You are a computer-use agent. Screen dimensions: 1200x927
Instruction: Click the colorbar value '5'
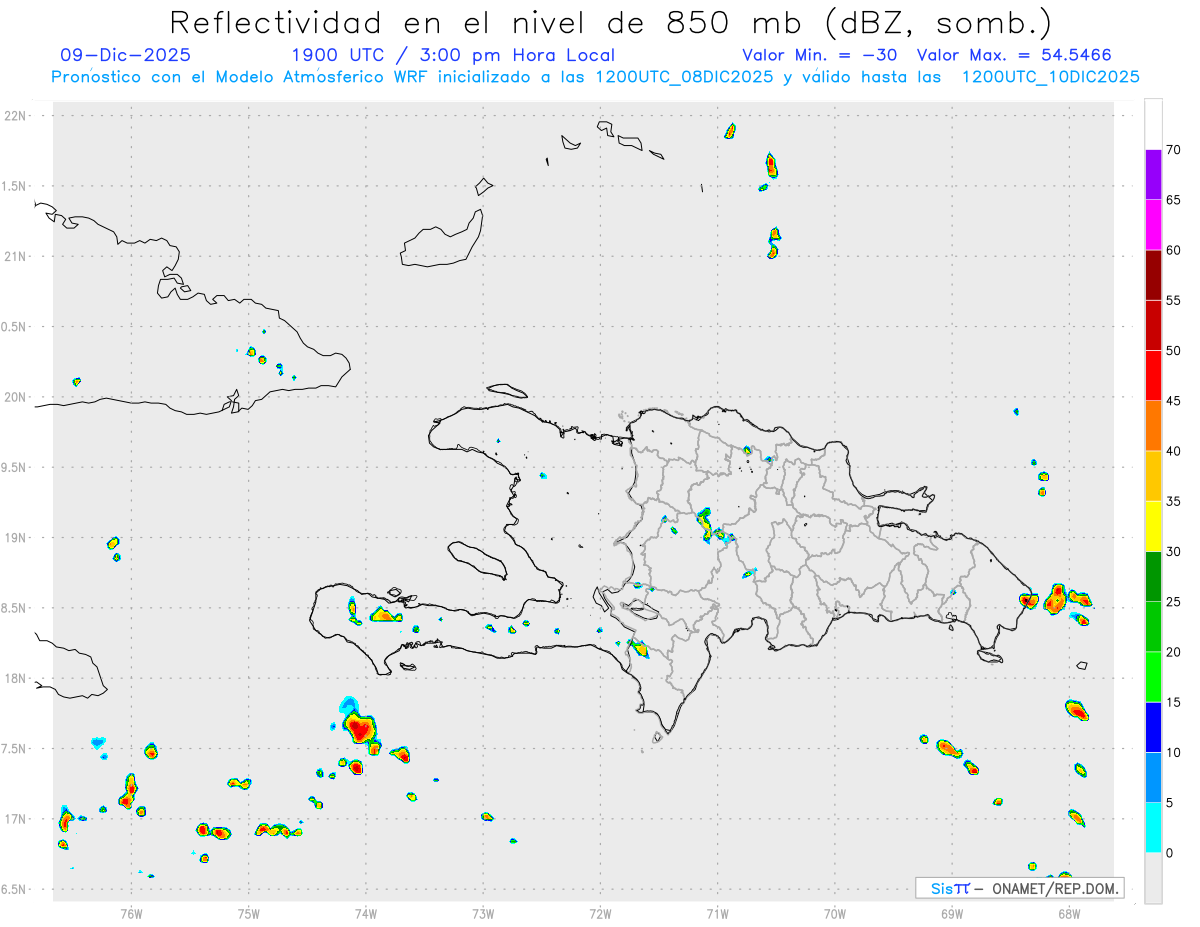pyautogui.click(x=1171, y=803)
